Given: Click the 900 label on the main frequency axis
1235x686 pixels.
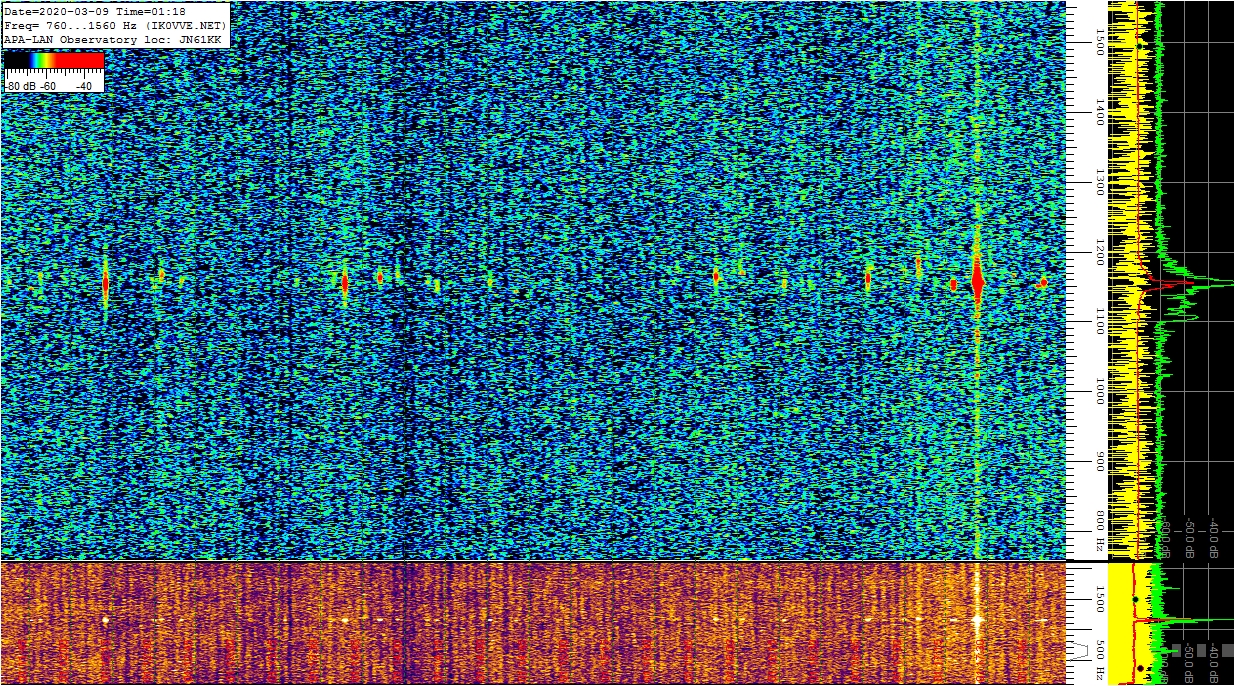Looking at the screenshot, I should pos(1099,462).
